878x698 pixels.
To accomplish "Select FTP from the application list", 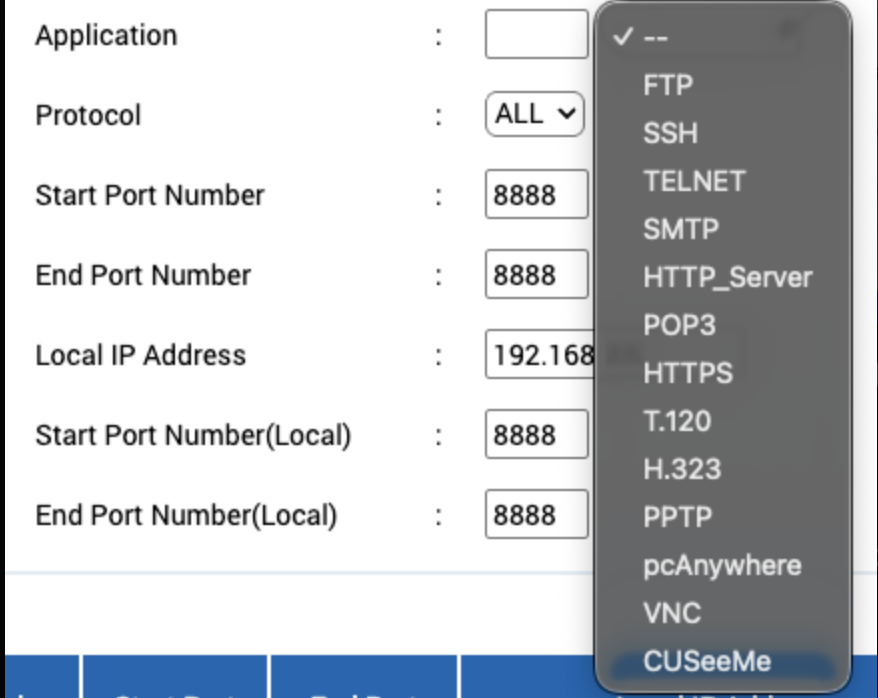I will 668,85.
